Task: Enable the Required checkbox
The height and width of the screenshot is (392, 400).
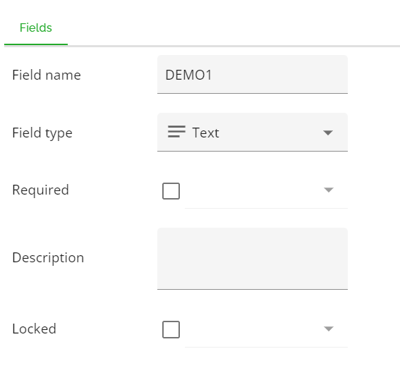Action: 171,191
